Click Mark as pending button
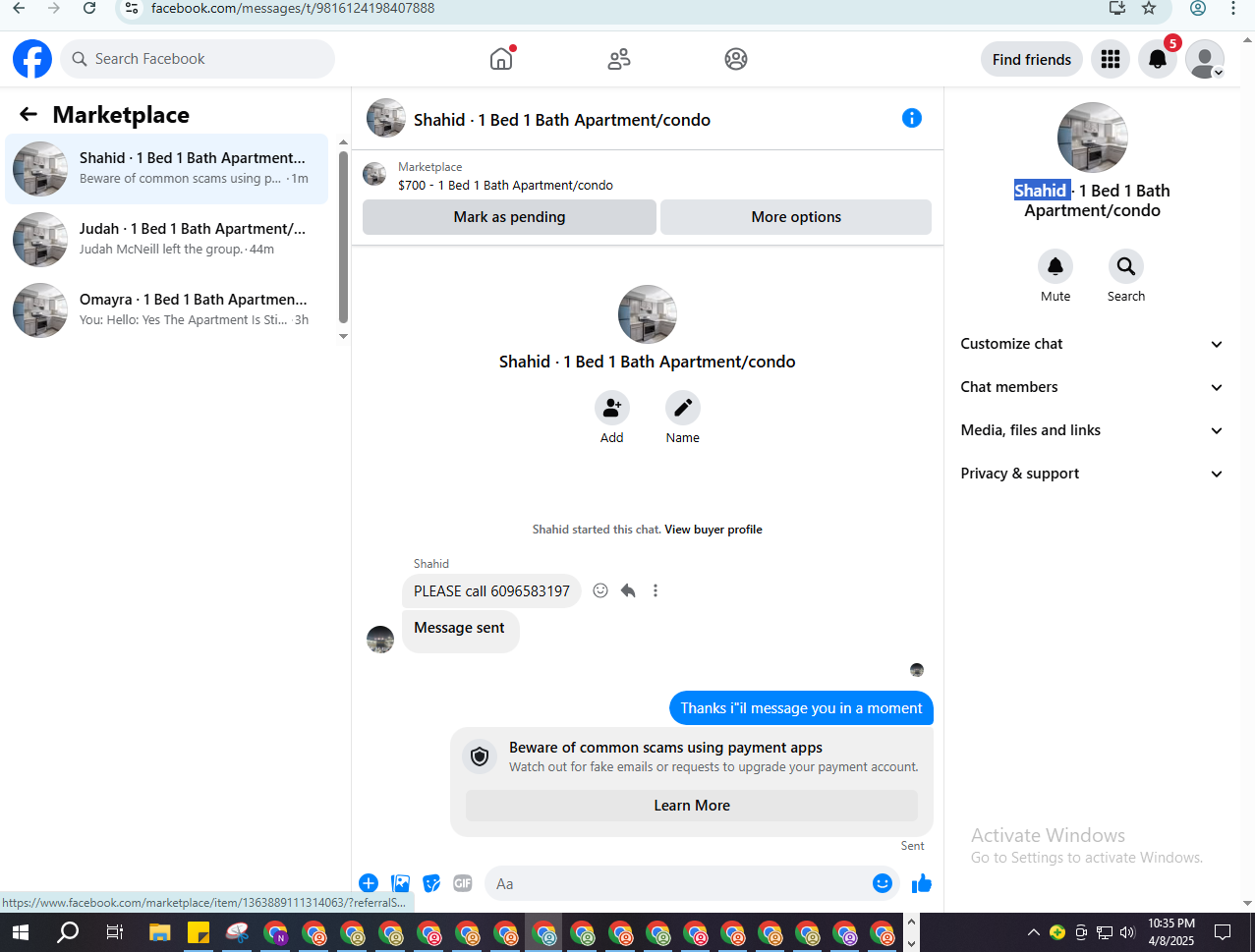The image size is (1255, 952). 509,217
